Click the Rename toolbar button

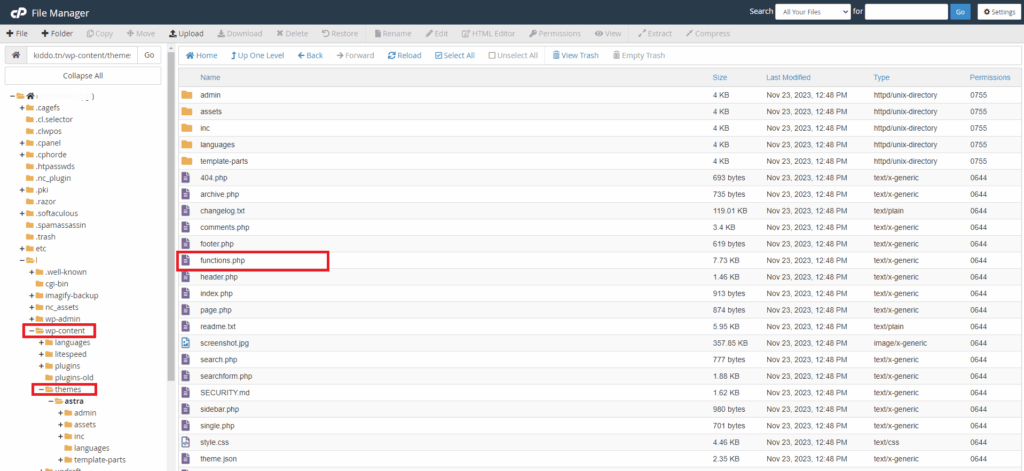[392, 33]
